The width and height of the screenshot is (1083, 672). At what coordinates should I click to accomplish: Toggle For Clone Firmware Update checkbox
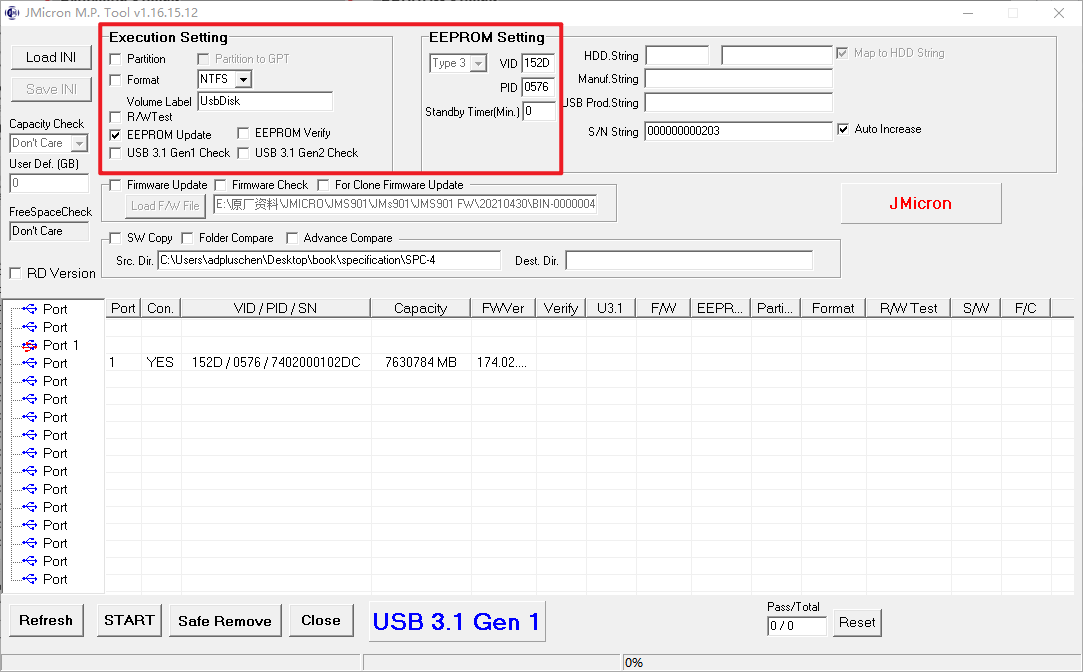(x=323, y=185)
